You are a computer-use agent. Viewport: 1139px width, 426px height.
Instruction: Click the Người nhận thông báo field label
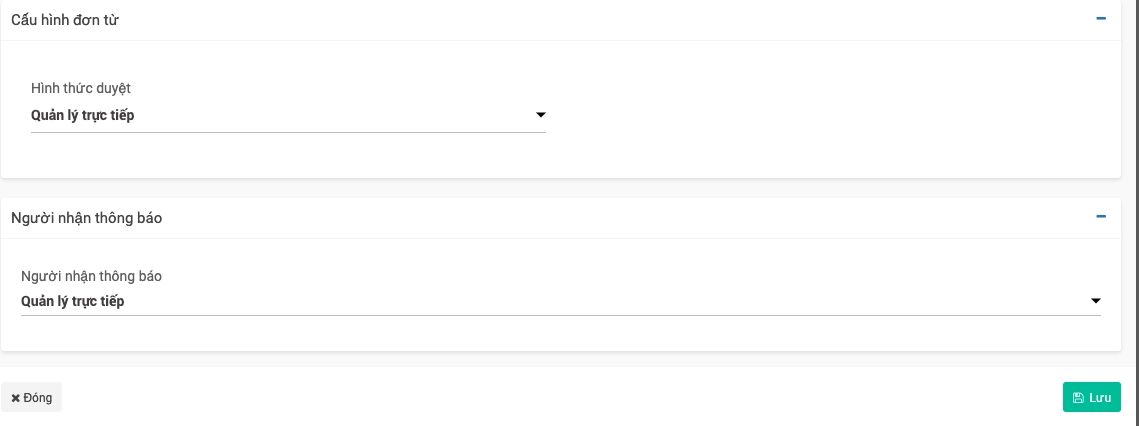(x=91, y=276)
